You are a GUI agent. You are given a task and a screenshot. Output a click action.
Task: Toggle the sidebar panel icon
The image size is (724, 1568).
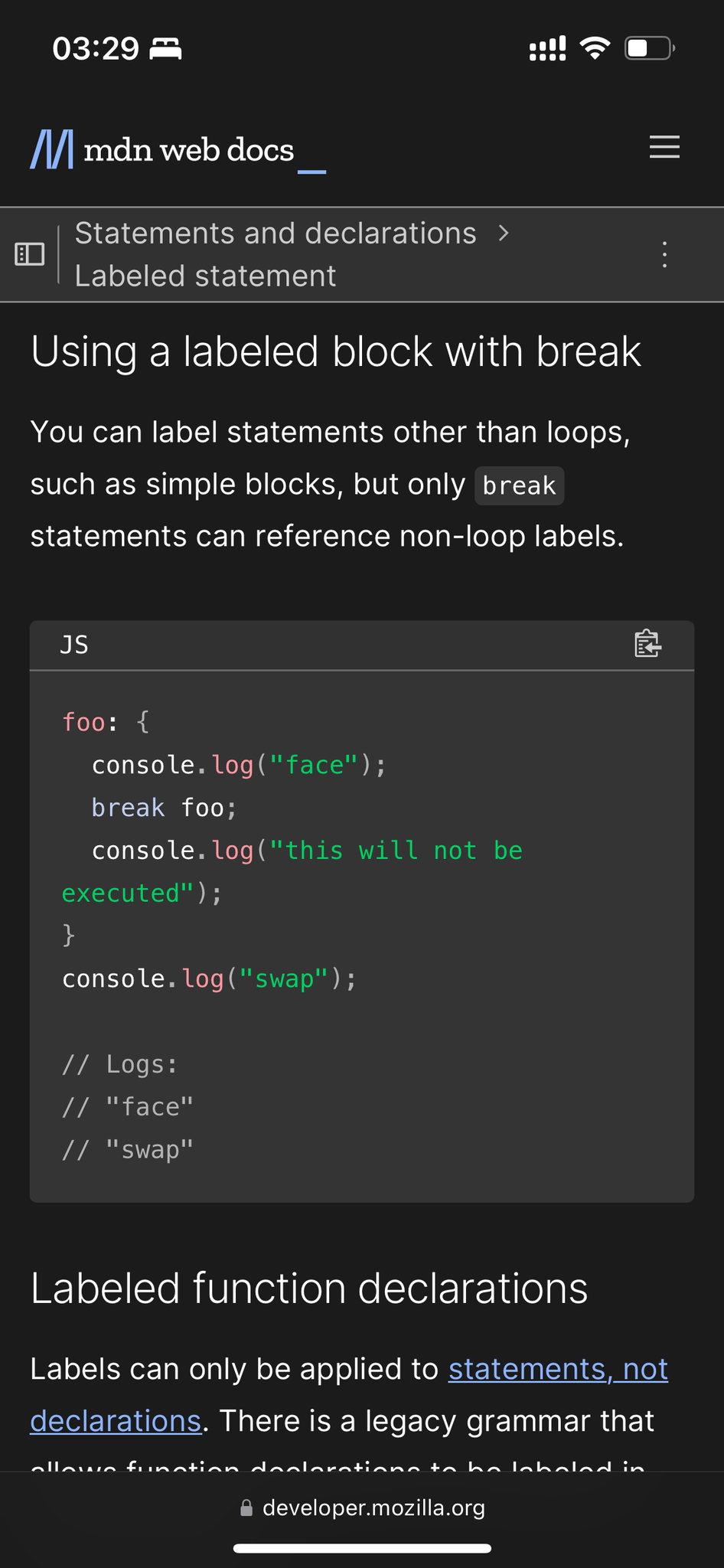click(x=30, y=254)
